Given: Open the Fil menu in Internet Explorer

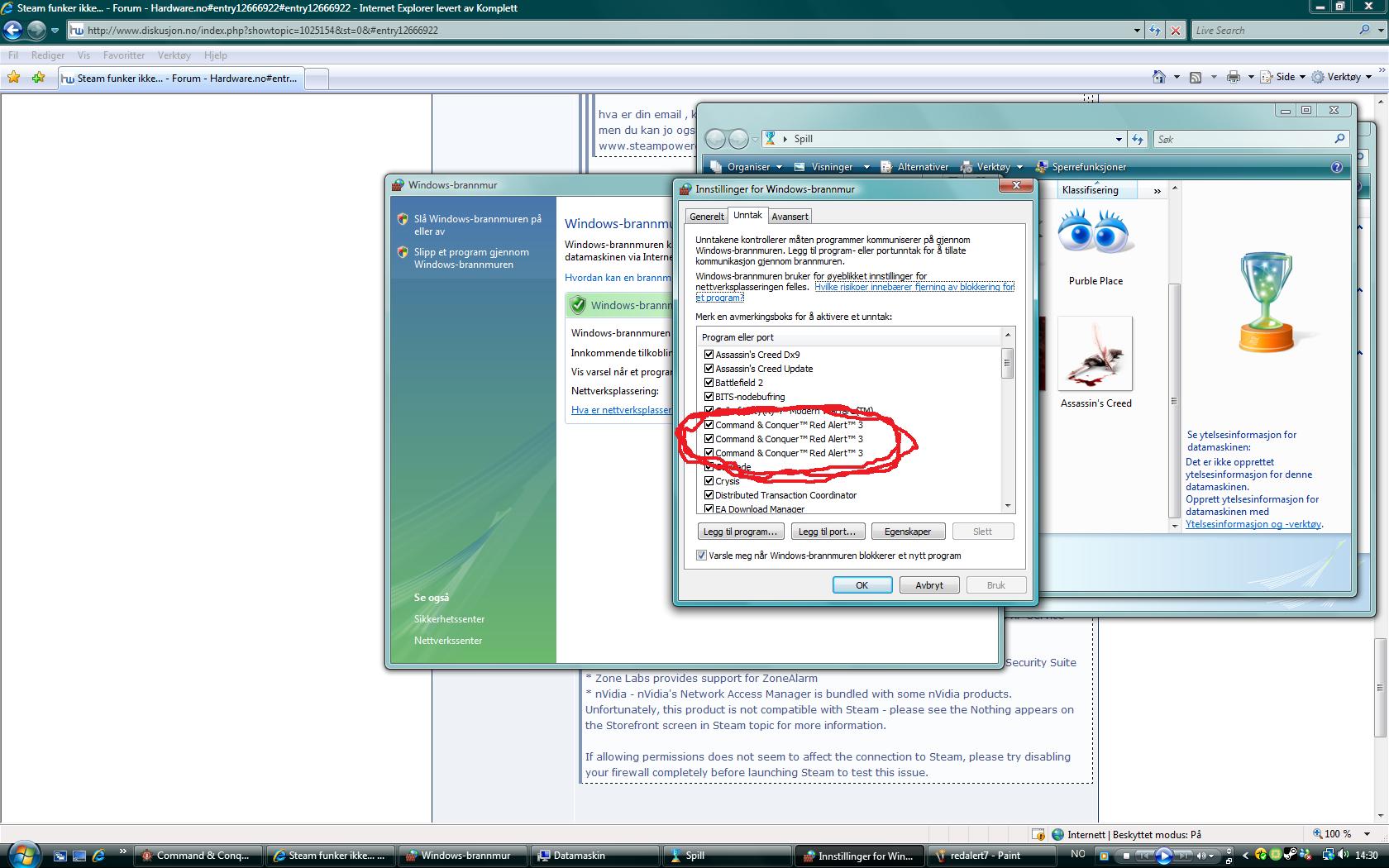Looking at the screenshot, I should [12, 55].
